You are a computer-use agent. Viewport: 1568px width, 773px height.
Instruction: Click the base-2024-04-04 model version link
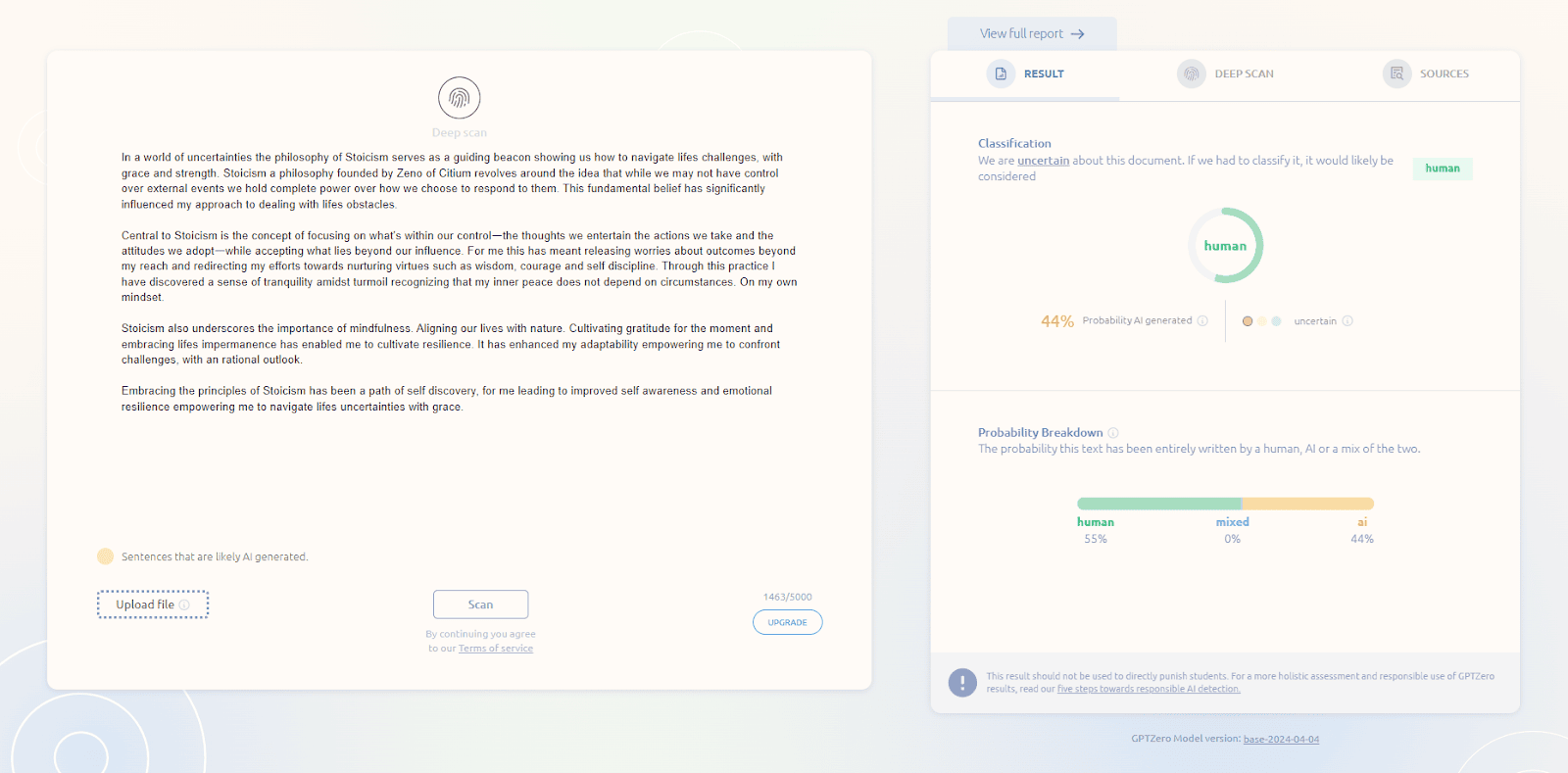(x=1281, y=740)
